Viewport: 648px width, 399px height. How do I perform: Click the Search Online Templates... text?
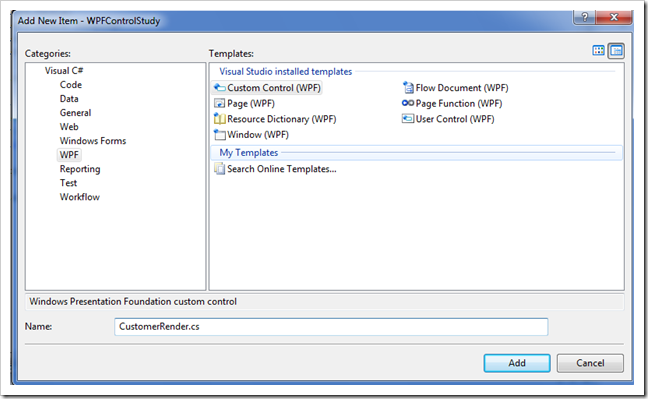click(282, 169)
